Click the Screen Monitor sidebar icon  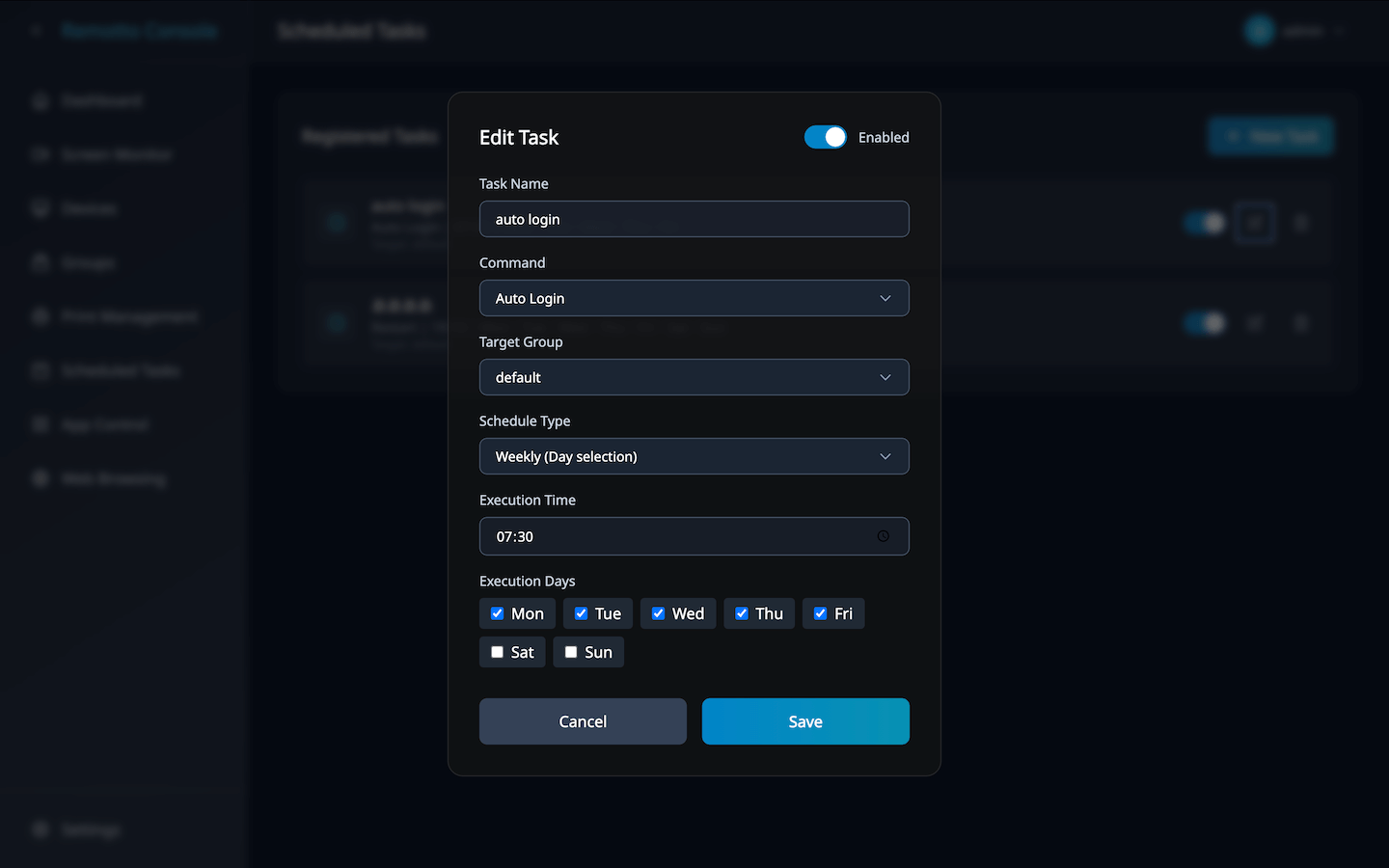[41, 155]
